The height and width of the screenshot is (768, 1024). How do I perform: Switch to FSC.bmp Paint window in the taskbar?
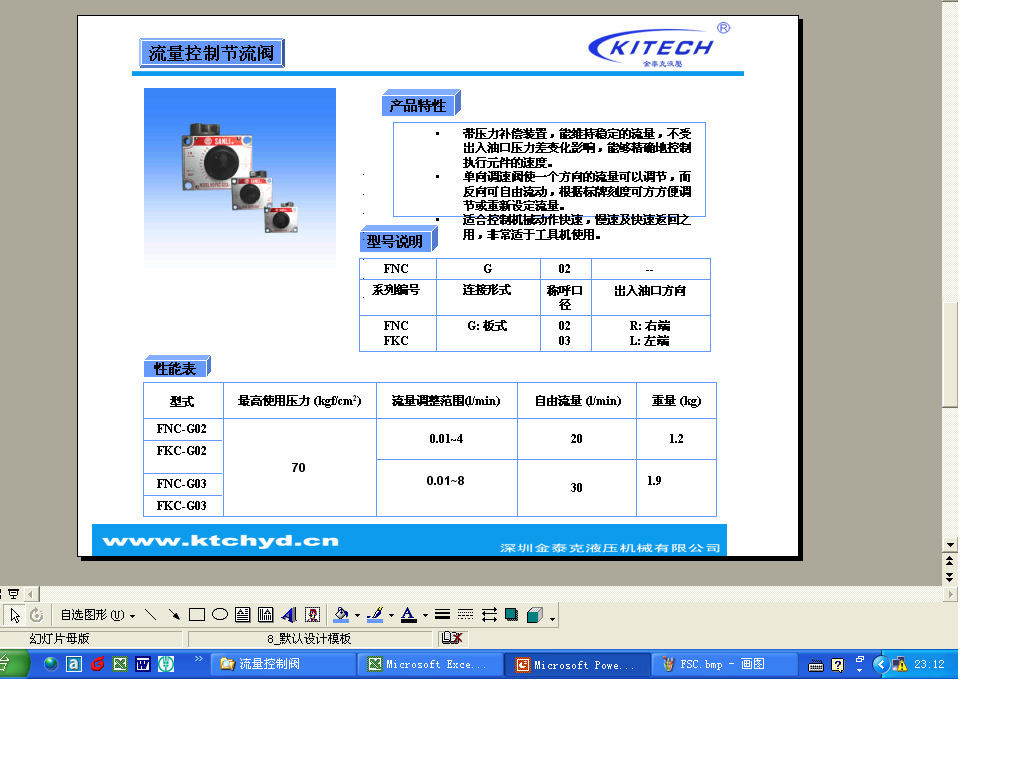pyautogui.click(x=725, y=664)
